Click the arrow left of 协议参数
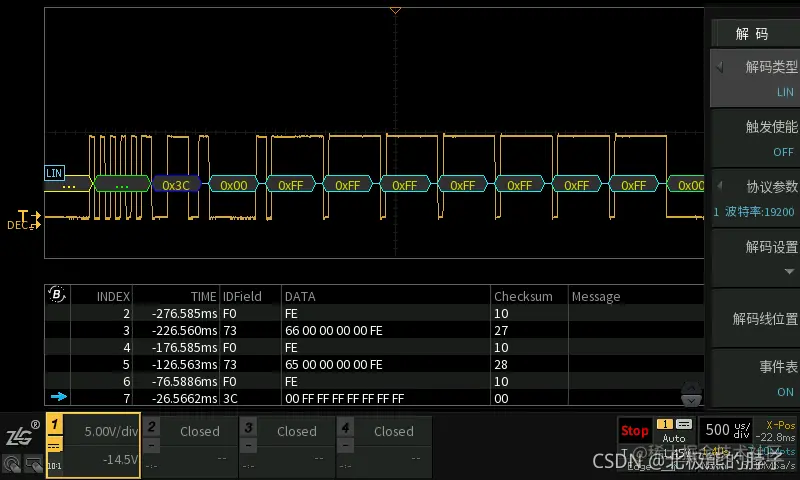Viewport: 800px width, 480px height. [719, 185]
